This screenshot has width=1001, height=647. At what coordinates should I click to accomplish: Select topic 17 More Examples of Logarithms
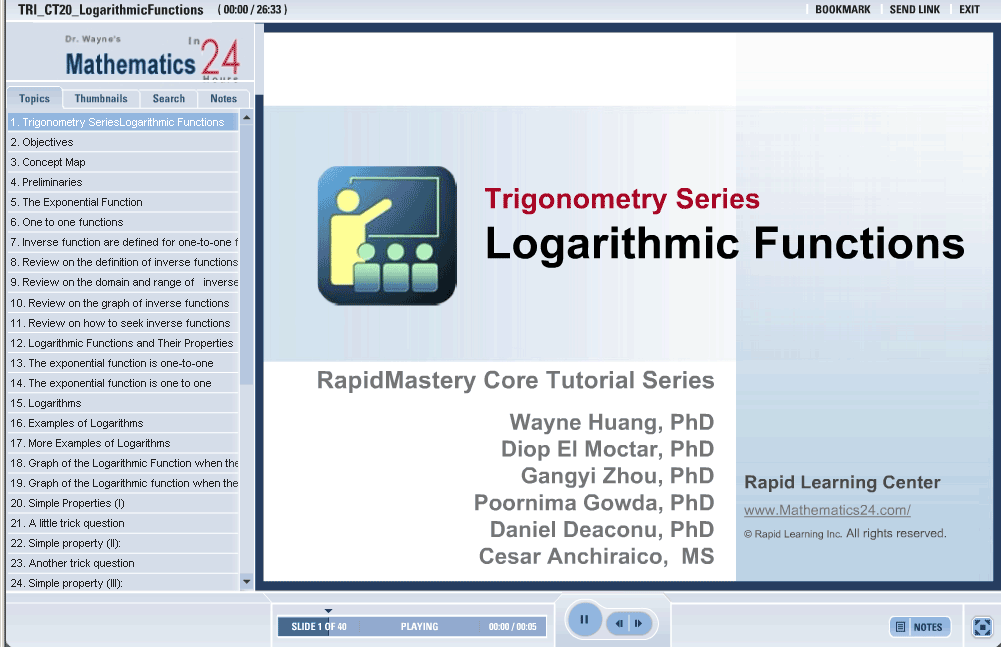click(123, 443)
